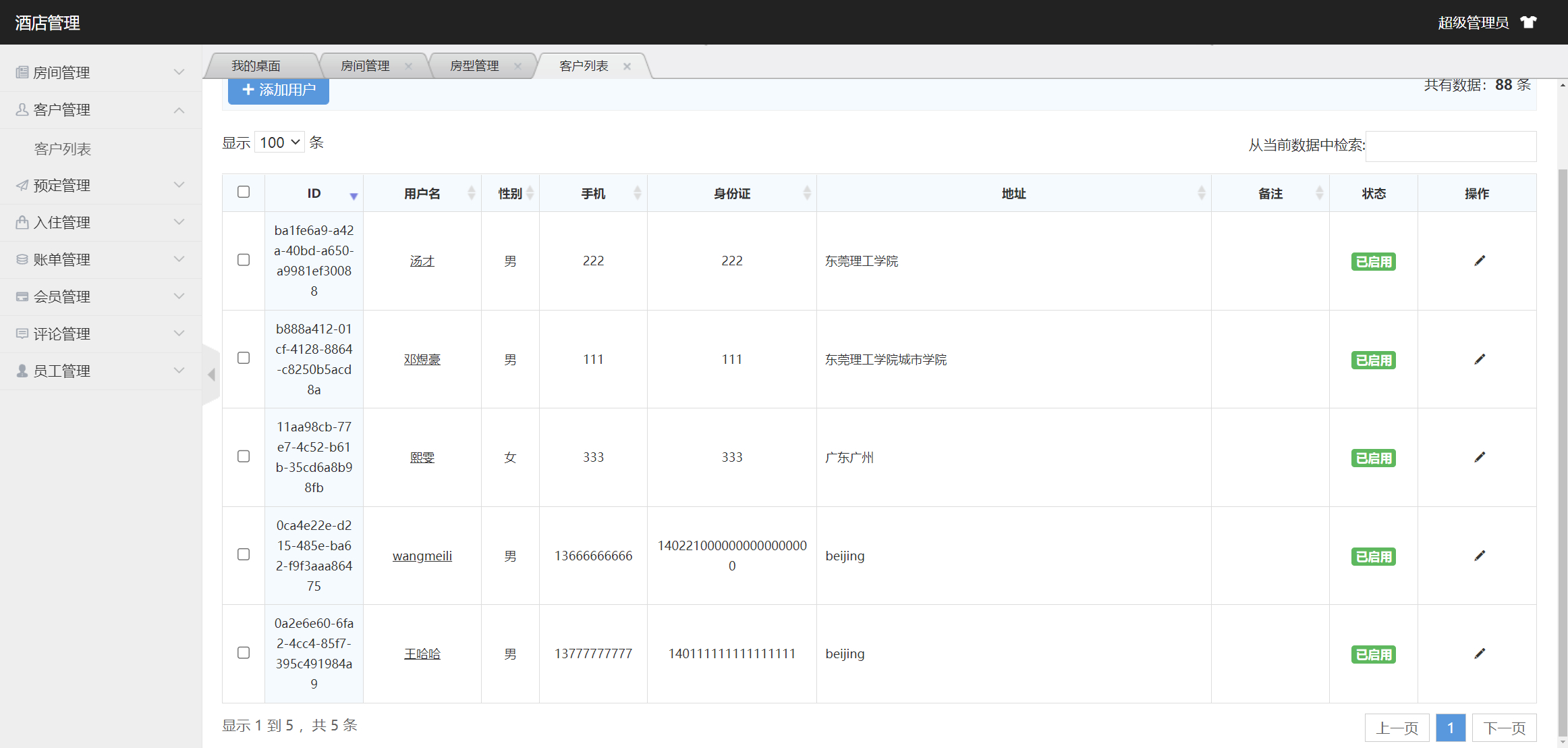Expand the 入住管理 menu section

(21, 222)
